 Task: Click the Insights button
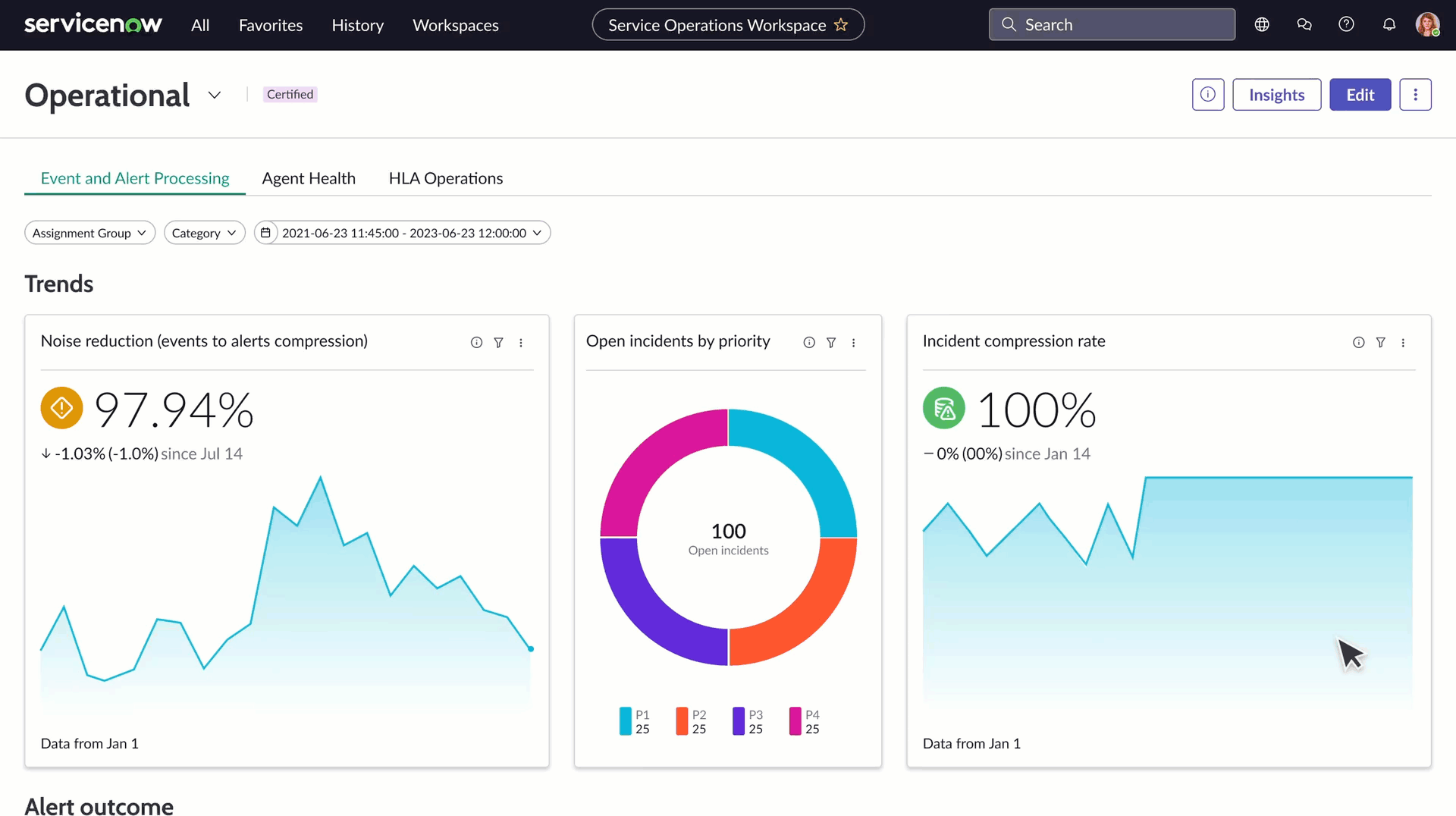coord(1276,94)
